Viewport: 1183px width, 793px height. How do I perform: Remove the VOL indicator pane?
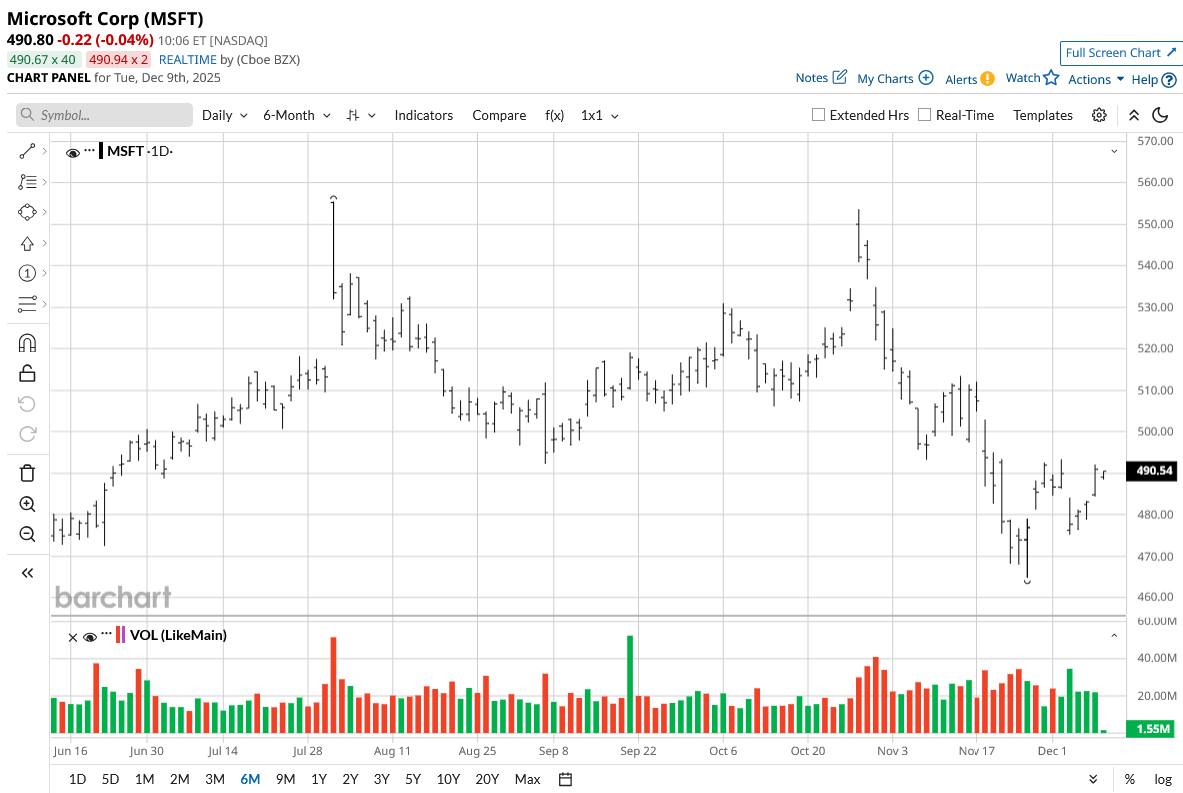(x=72, y=638)
